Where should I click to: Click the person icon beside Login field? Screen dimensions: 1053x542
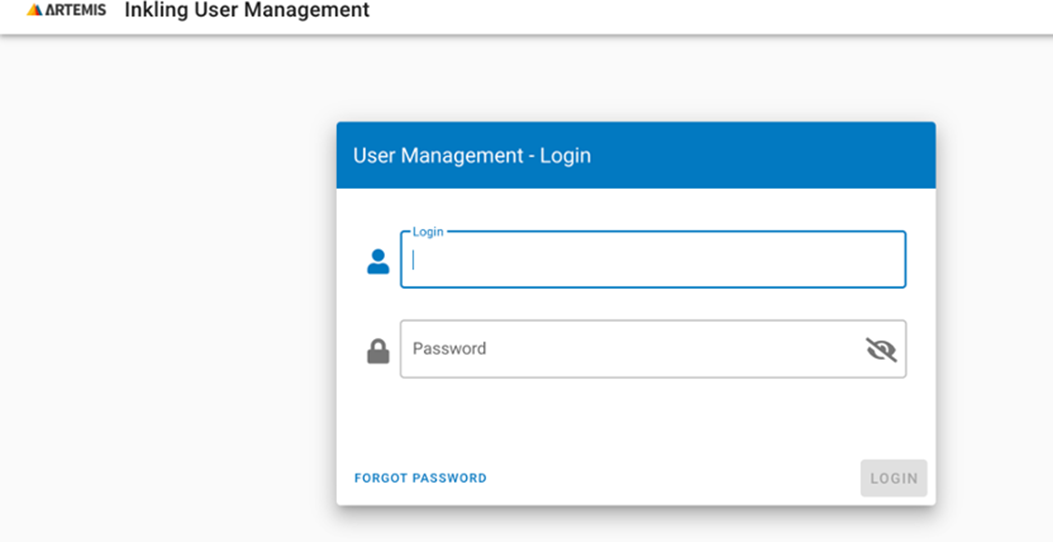tap(378, 262)
